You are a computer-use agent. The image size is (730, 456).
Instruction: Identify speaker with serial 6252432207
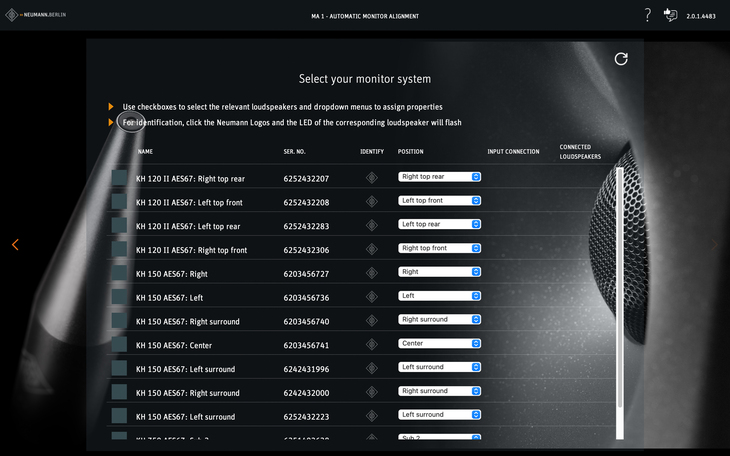click(x=372, y=178)
